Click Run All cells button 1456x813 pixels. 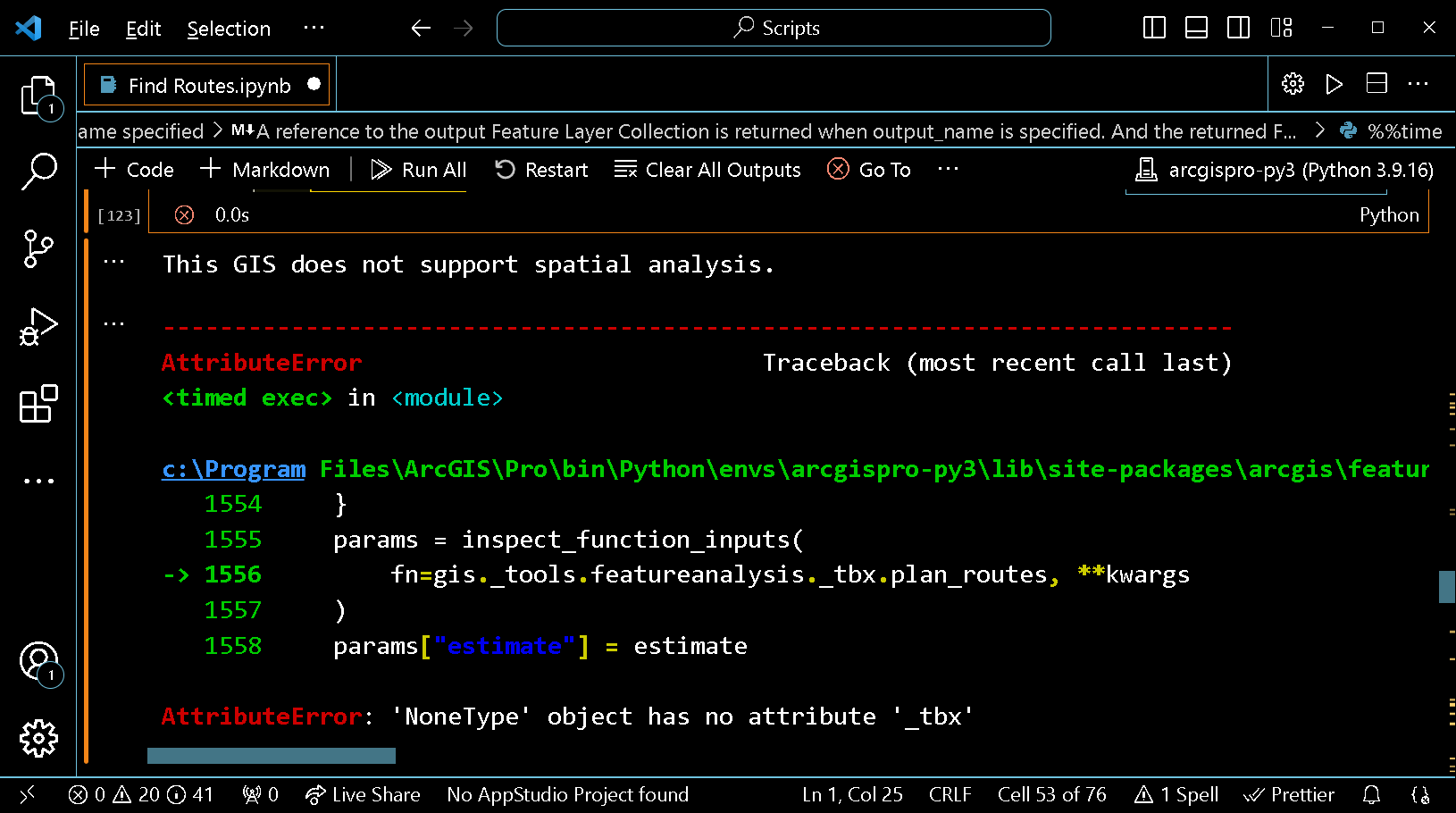419,170
